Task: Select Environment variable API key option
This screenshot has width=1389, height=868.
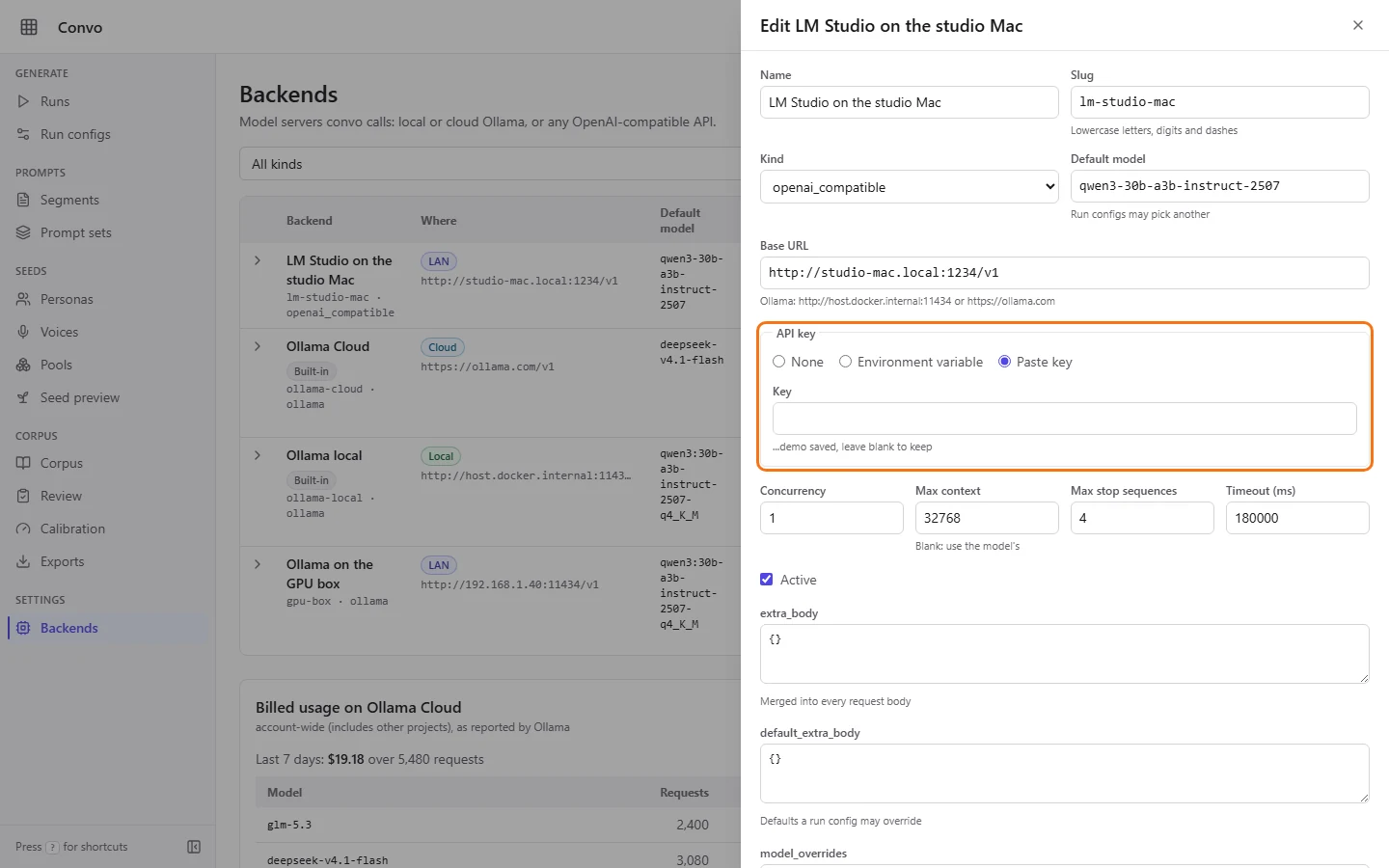Action: pyautogui.click(x=846, y=362)
